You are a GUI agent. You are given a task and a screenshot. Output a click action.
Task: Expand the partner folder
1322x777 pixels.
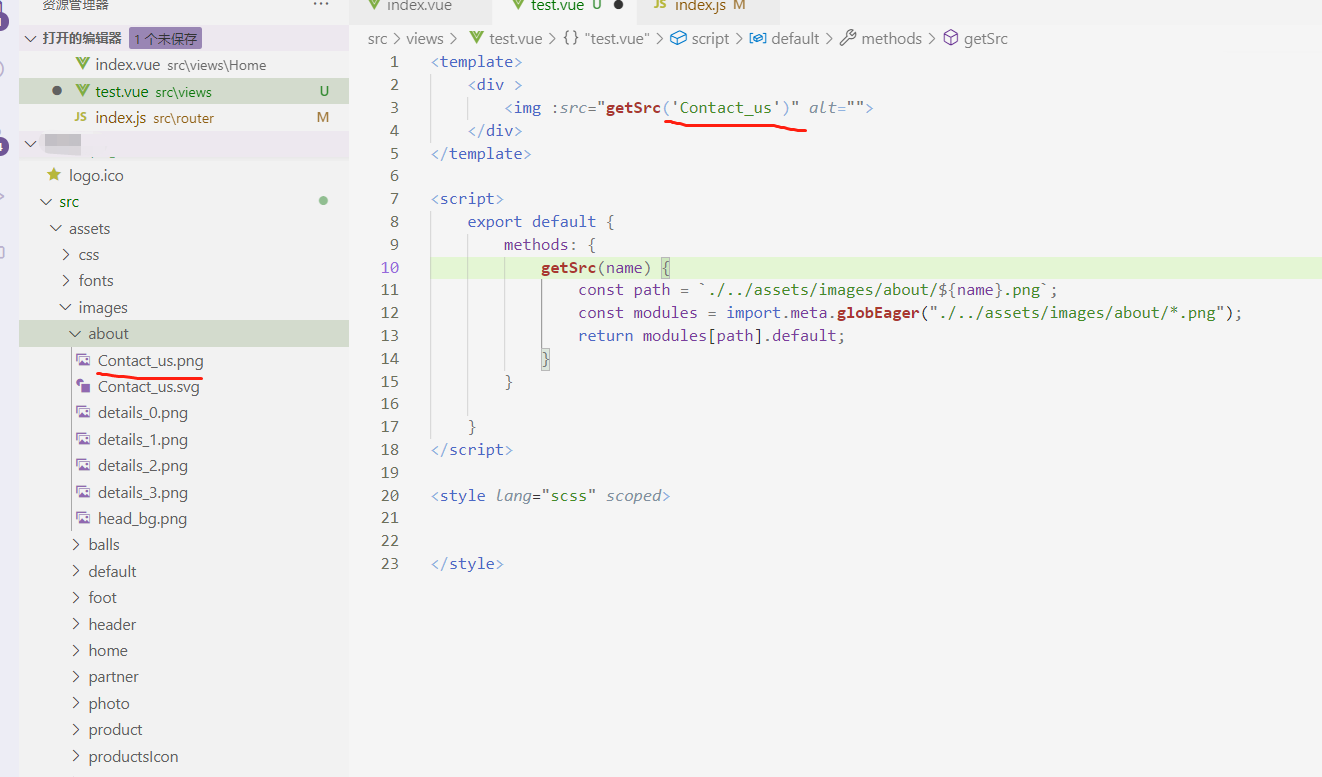(x=76, y=677)
